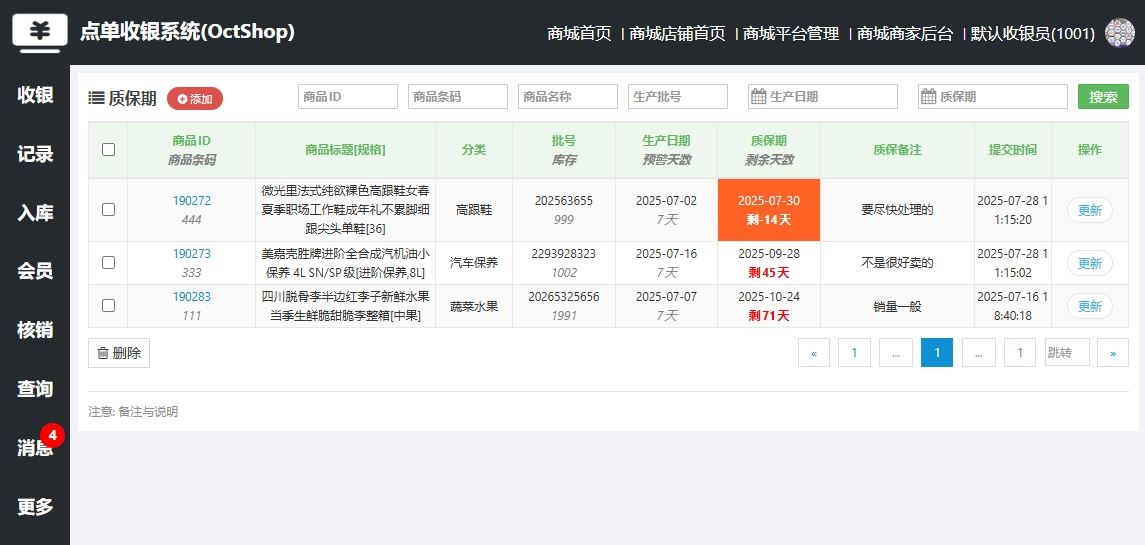This screenshot has width=1145, height=545.
Task: Click the green 搜索 button
Action: pos(1103,96)
